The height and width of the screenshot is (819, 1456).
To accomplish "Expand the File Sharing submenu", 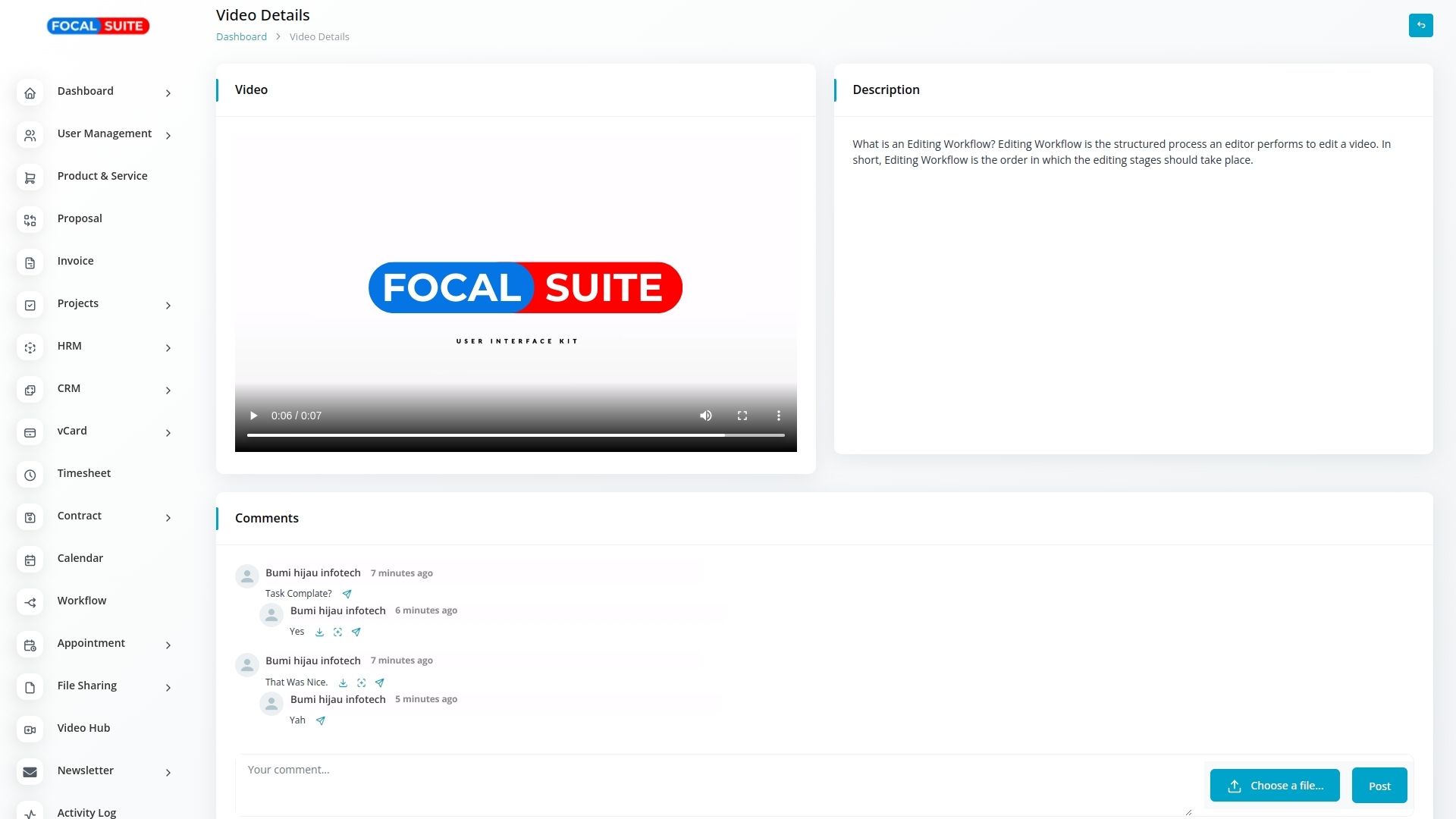I will (x=87, y=686).
